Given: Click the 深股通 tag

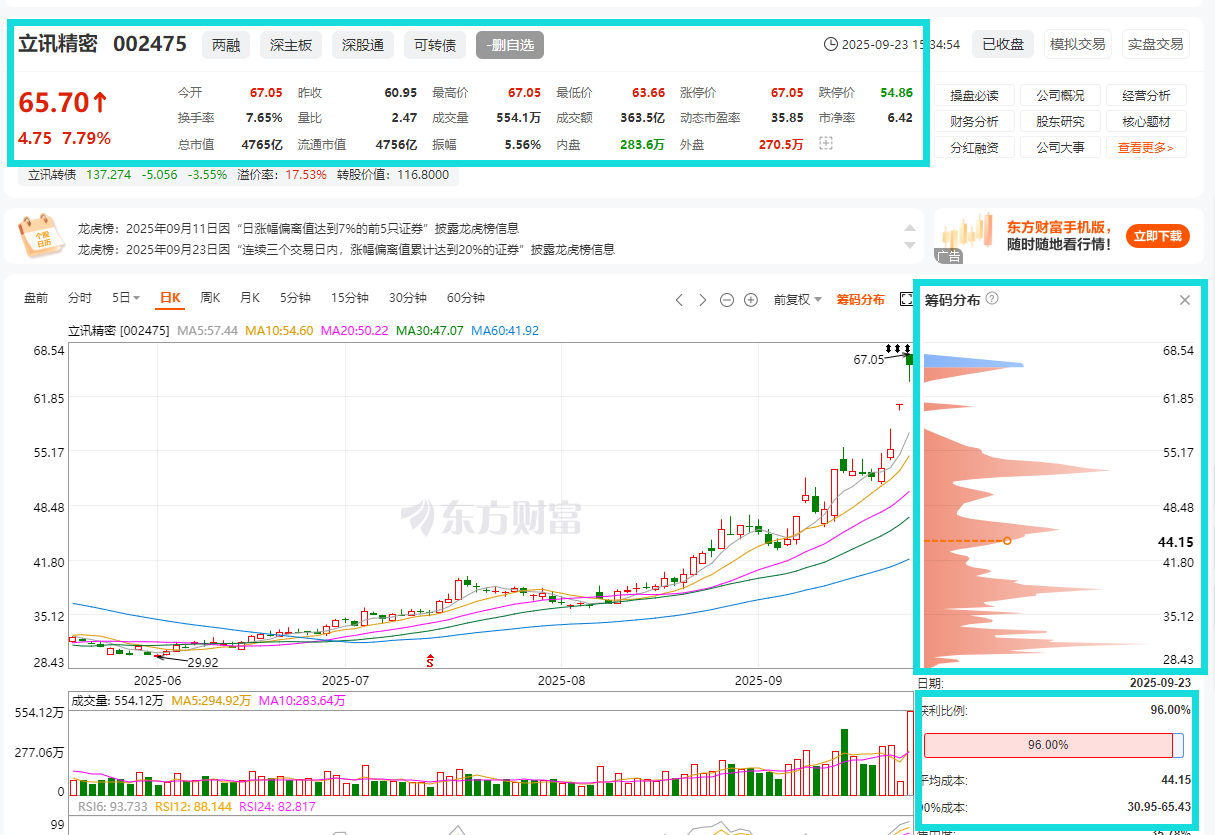Looking at the screenshot, I should [363, 44].
